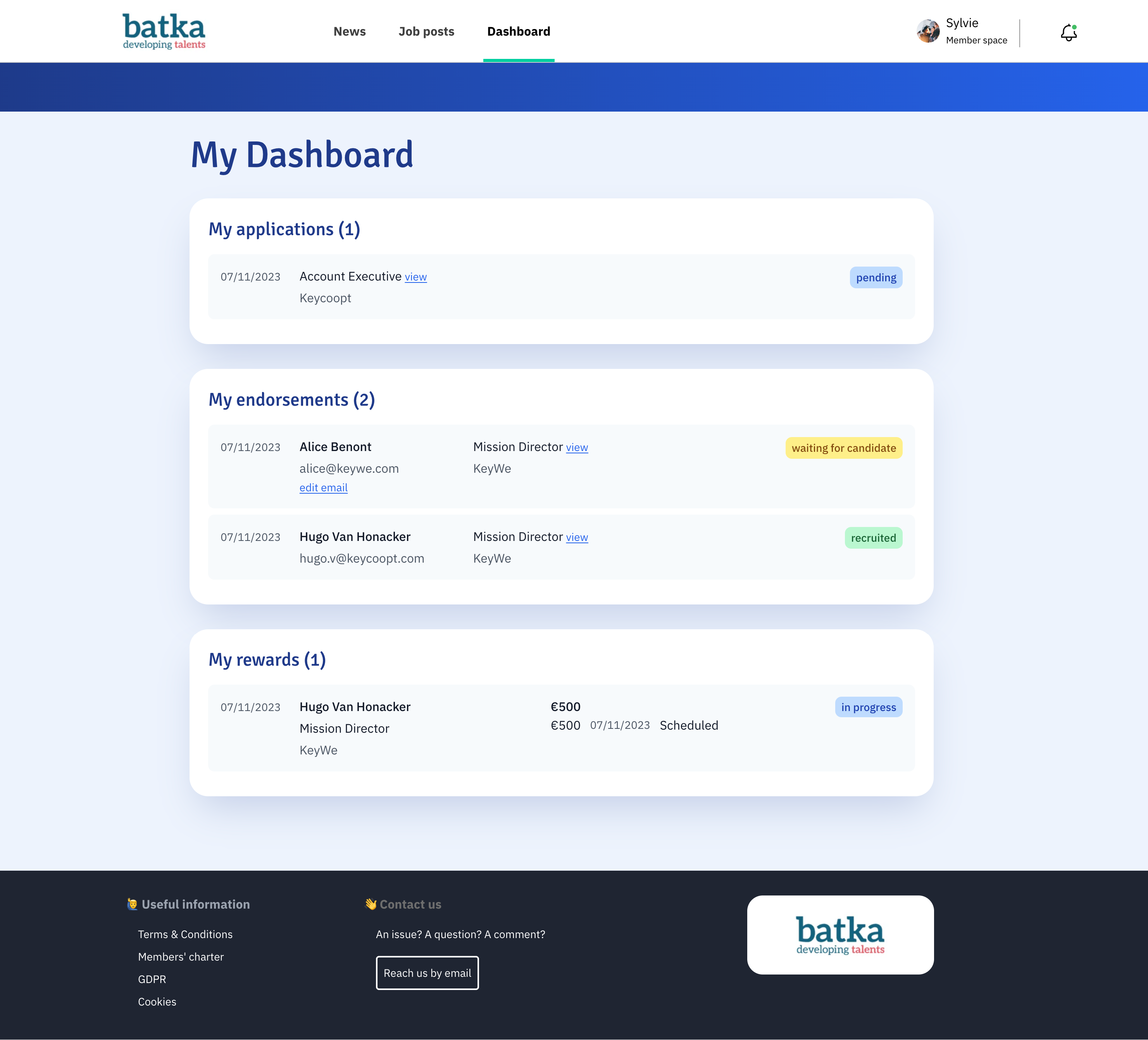The height and width of the screenshot is (1040, 1148).
Task: Open the GDPR footer link
Action: 152,979
